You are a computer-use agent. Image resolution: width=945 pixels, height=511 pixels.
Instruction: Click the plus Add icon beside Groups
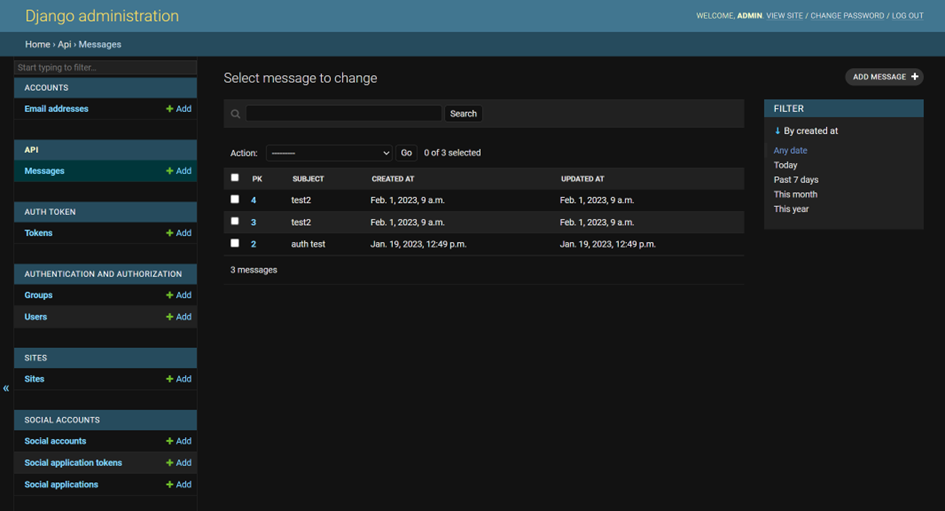170,295
